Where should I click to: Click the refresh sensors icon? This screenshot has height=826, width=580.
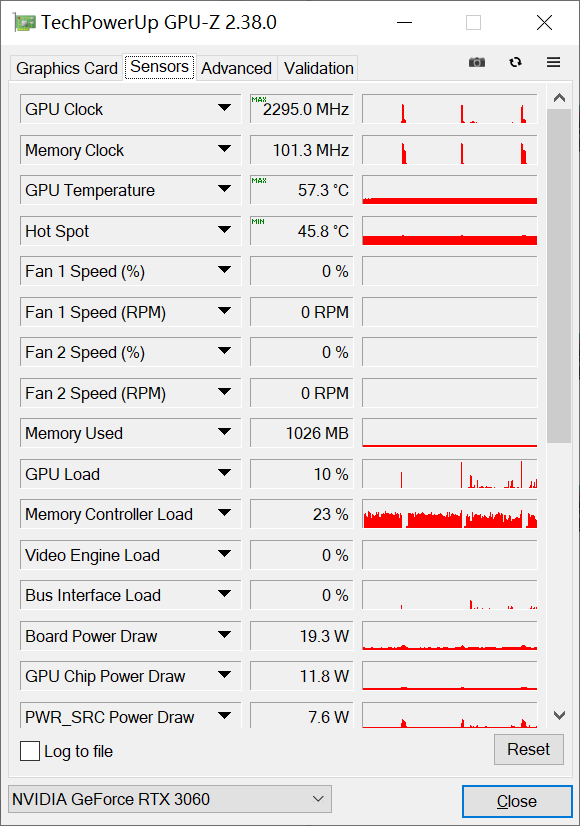(515, 62)
